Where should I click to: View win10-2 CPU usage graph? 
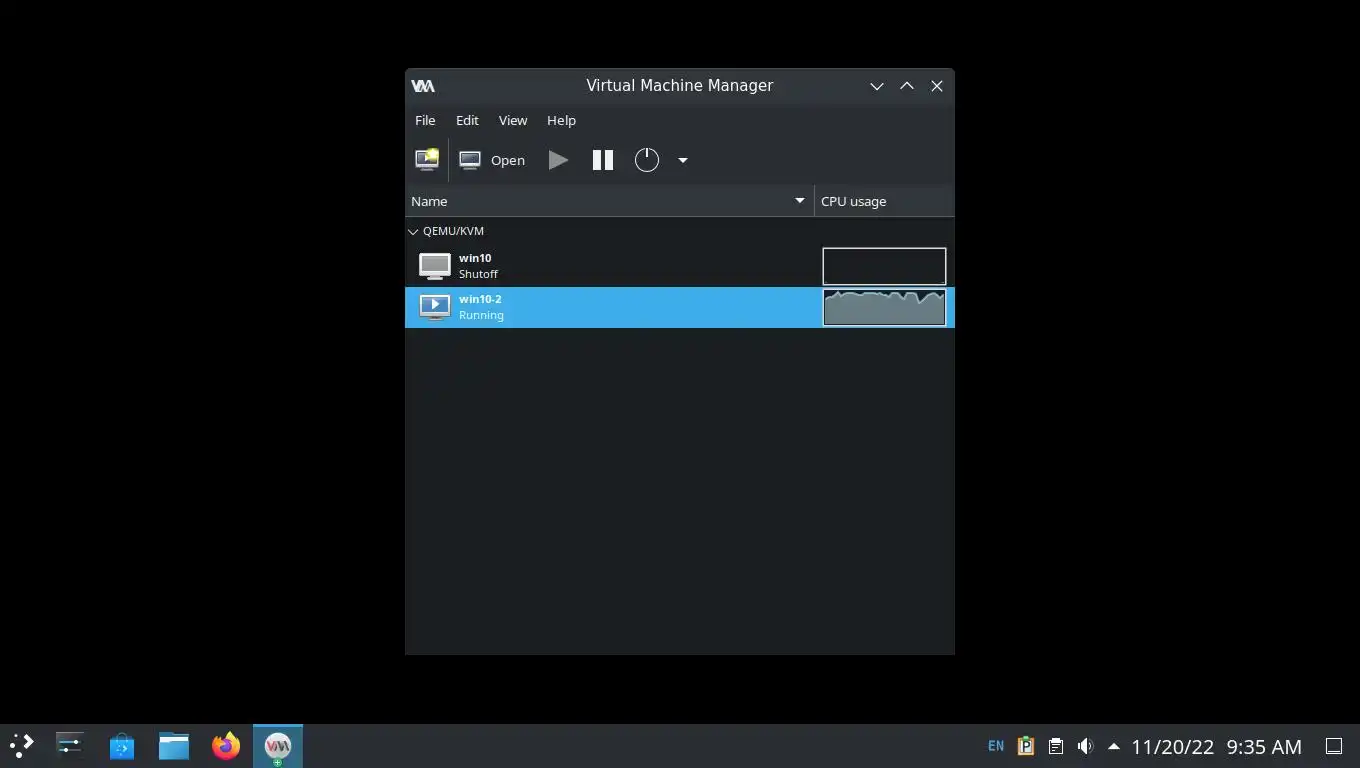pos(884,308)
